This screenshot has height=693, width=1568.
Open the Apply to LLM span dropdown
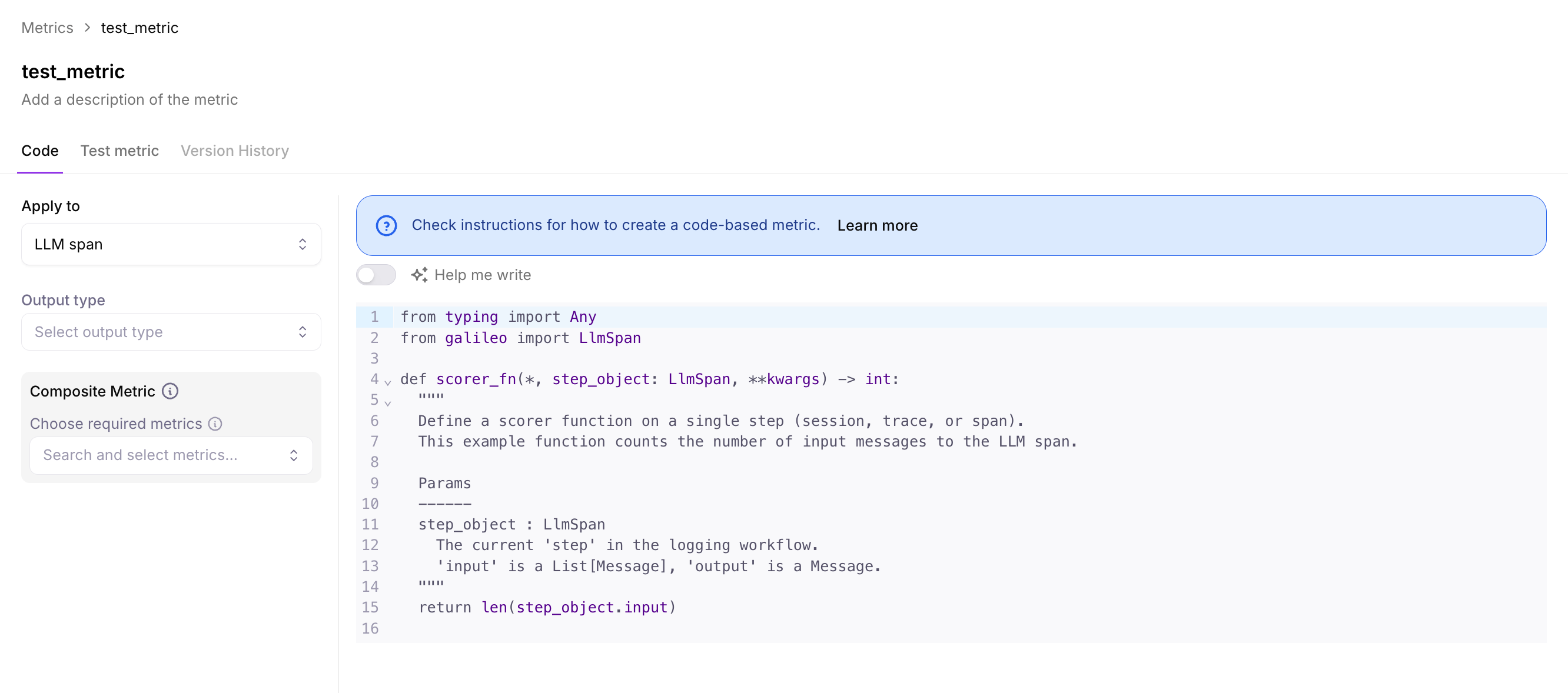click(171, 244)
